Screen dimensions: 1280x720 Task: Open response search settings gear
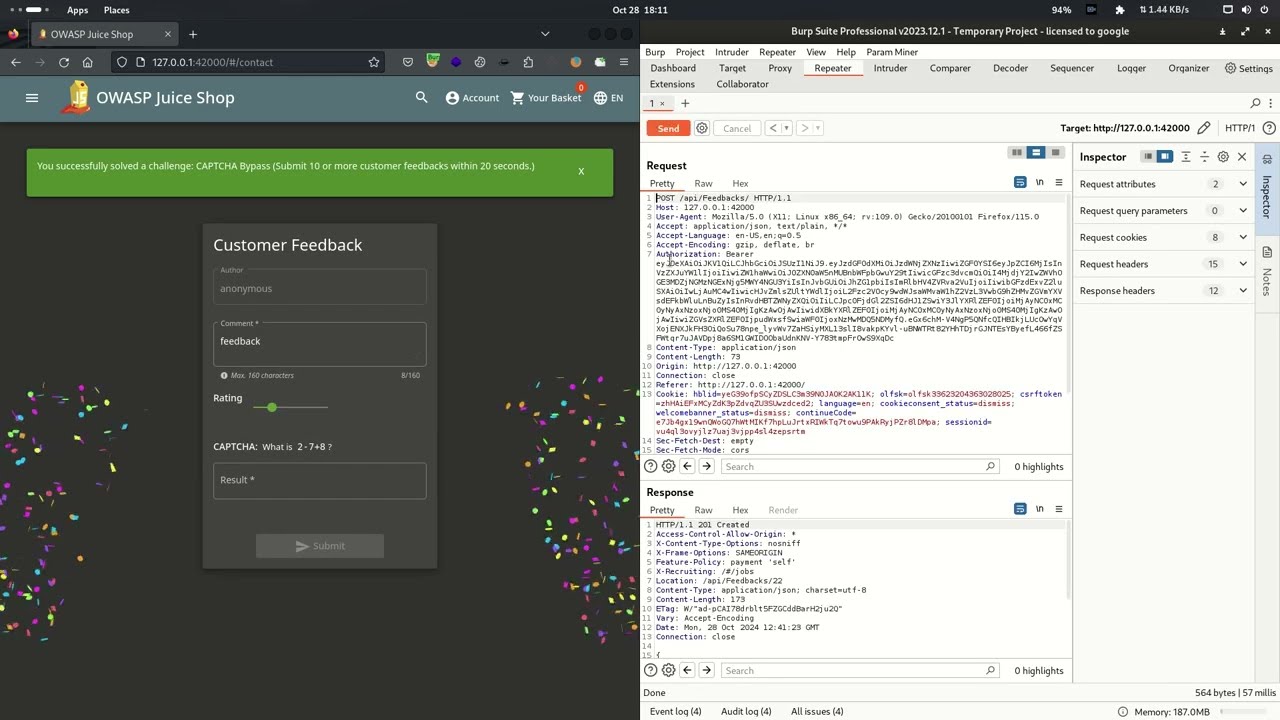669,671
